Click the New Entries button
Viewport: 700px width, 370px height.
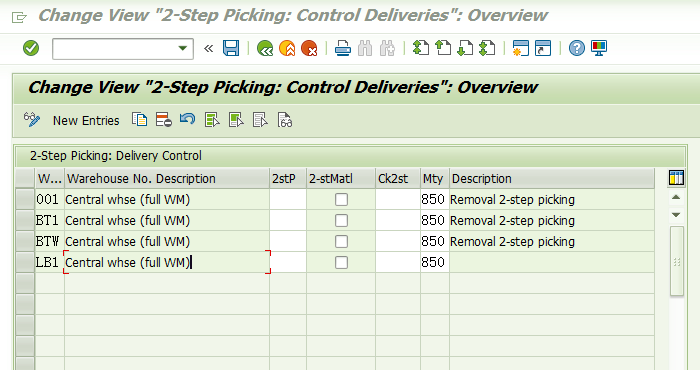86,121
